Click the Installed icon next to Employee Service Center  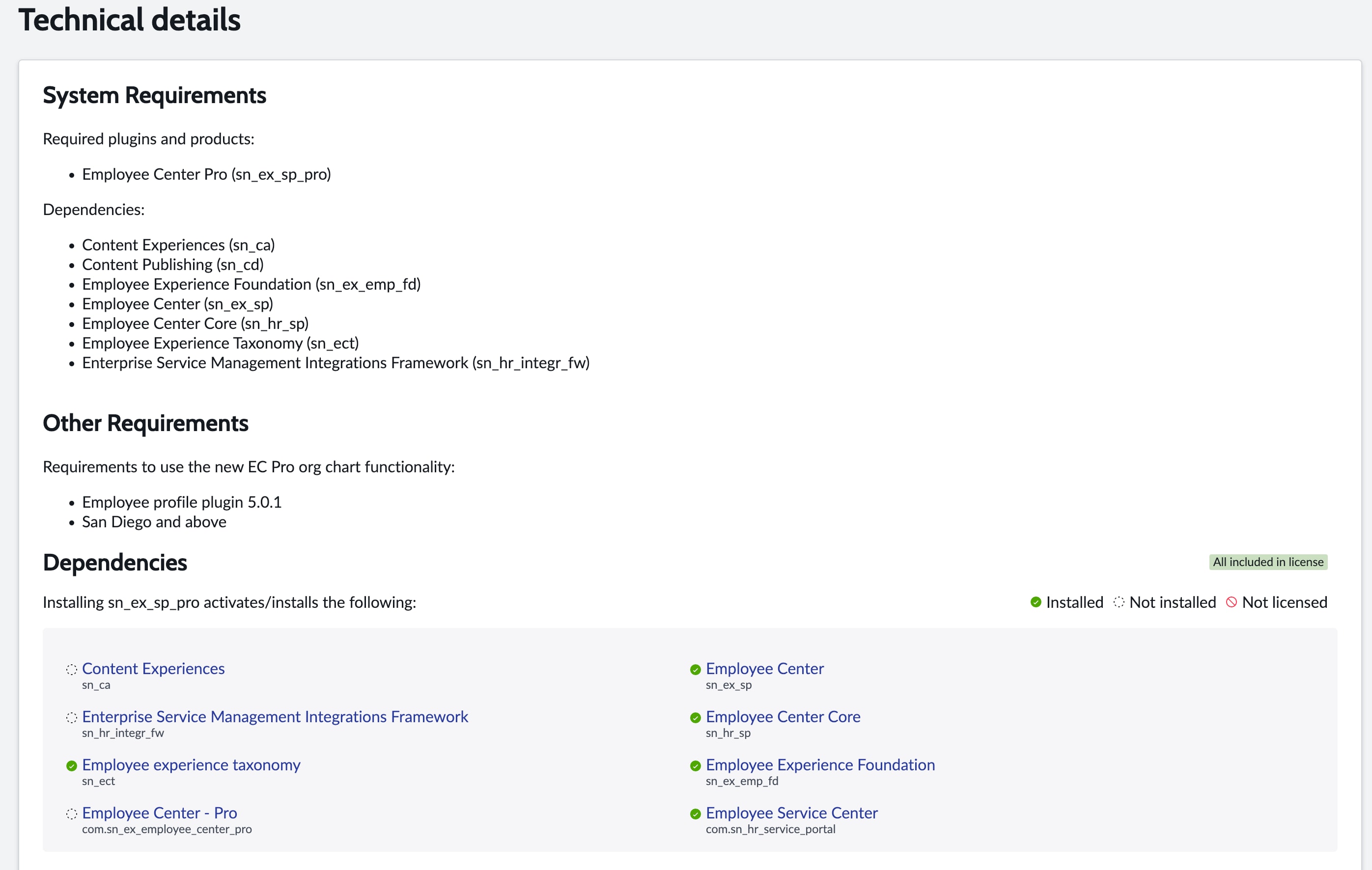point(695,814)
